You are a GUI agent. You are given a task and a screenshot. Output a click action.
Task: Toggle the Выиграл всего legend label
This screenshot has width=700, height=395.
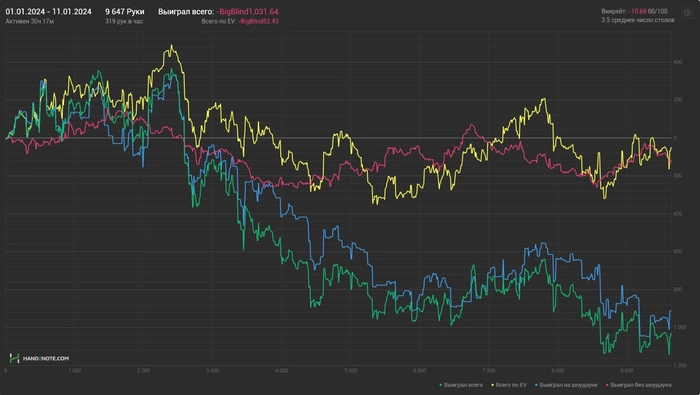coord(463,385)
